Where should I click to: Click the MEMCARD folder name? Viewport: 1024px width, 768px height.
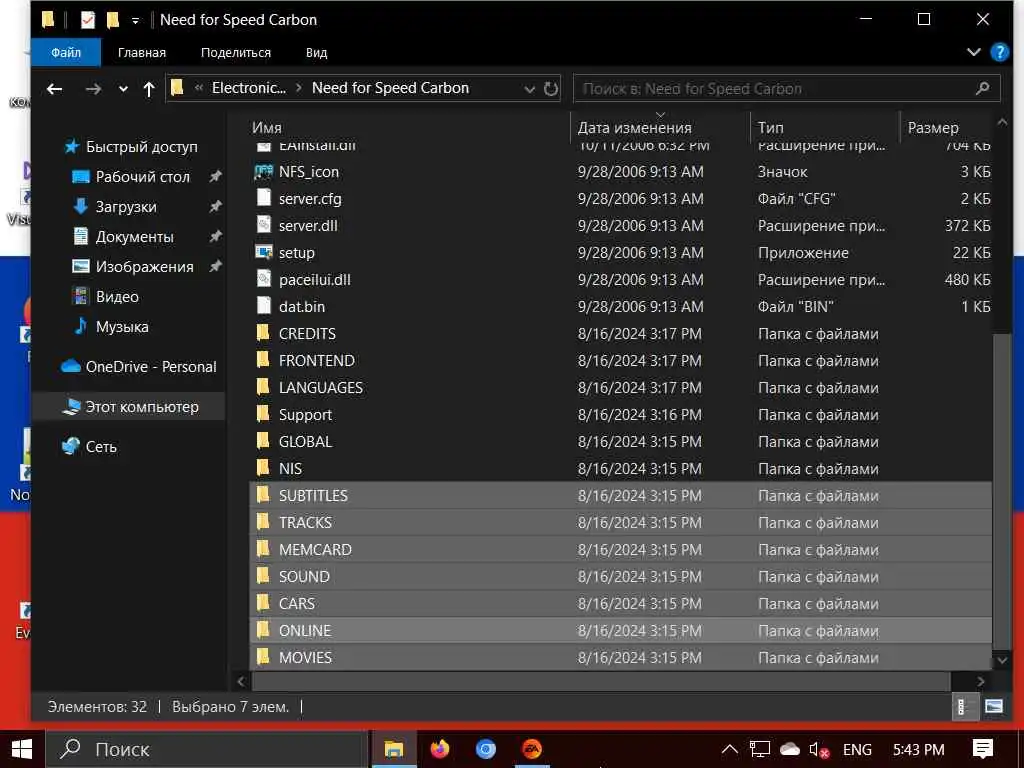[315, 550]
